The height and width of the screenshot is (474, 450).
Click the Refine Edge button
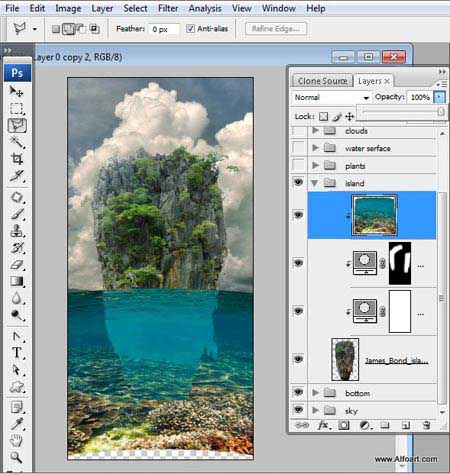(x=276, y=29)
